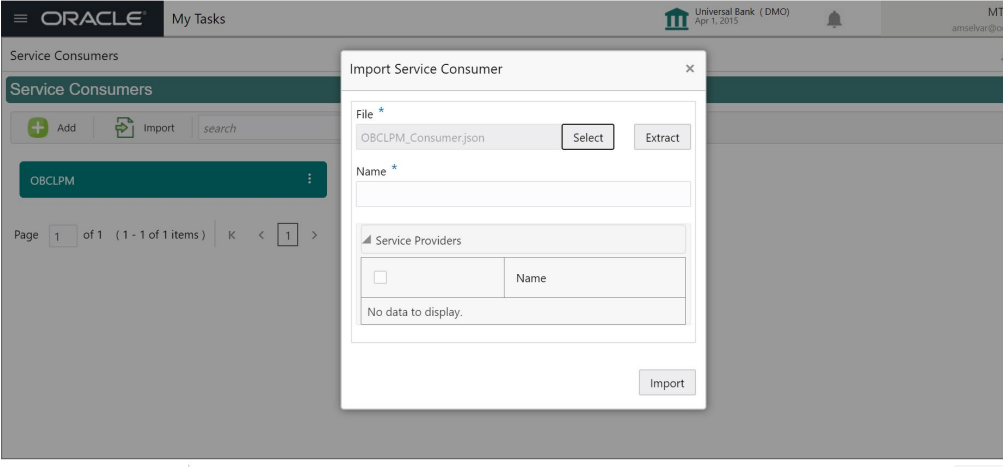Click the OBCLPM_Consumer.json file field
Viewport: 1003px width, 467px height.
tap(459, 137)
